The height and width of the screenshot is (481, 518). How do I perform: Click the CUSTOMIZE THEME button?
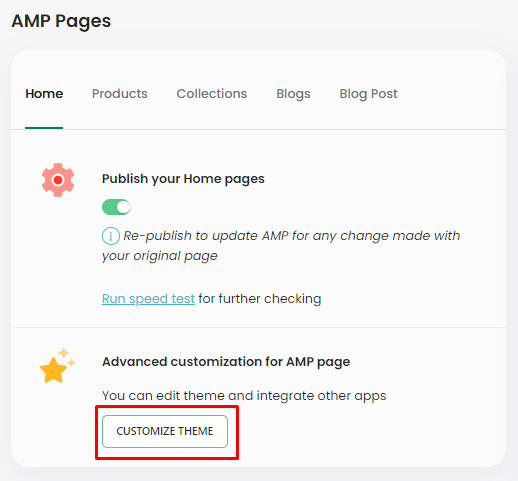(165, 431)
